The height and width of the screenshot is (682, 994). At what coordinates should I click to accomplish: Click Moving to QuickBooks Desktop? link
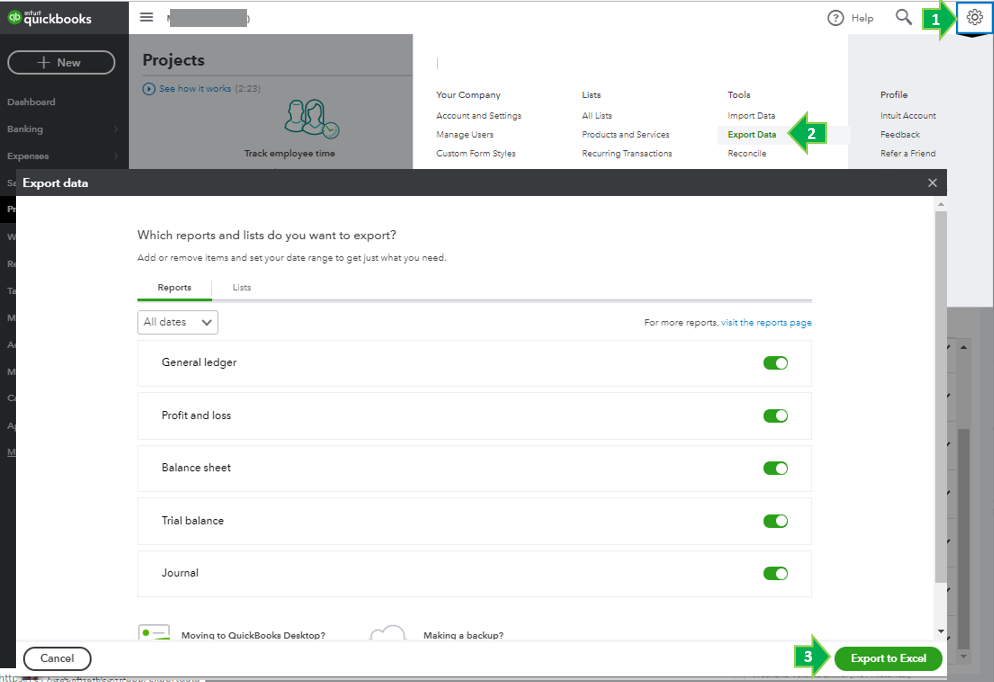[253, 635]
